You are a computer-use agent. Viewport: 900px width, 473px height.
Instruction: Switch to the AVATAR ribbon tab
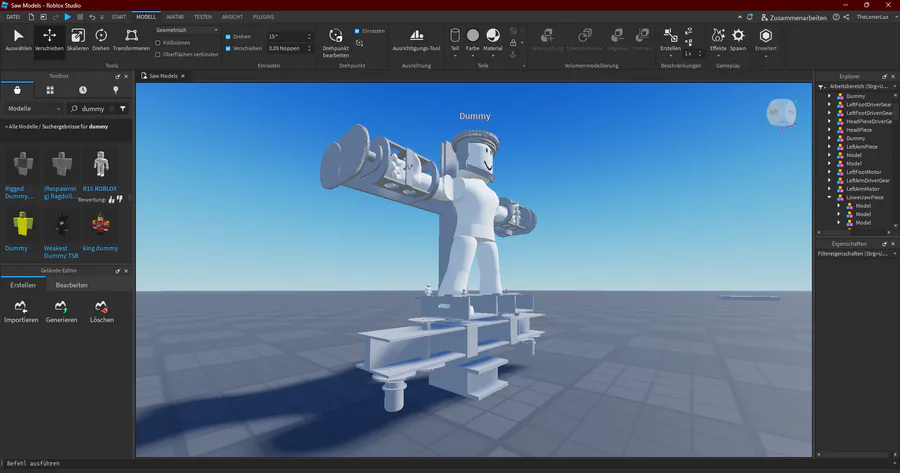click(175, 17)
